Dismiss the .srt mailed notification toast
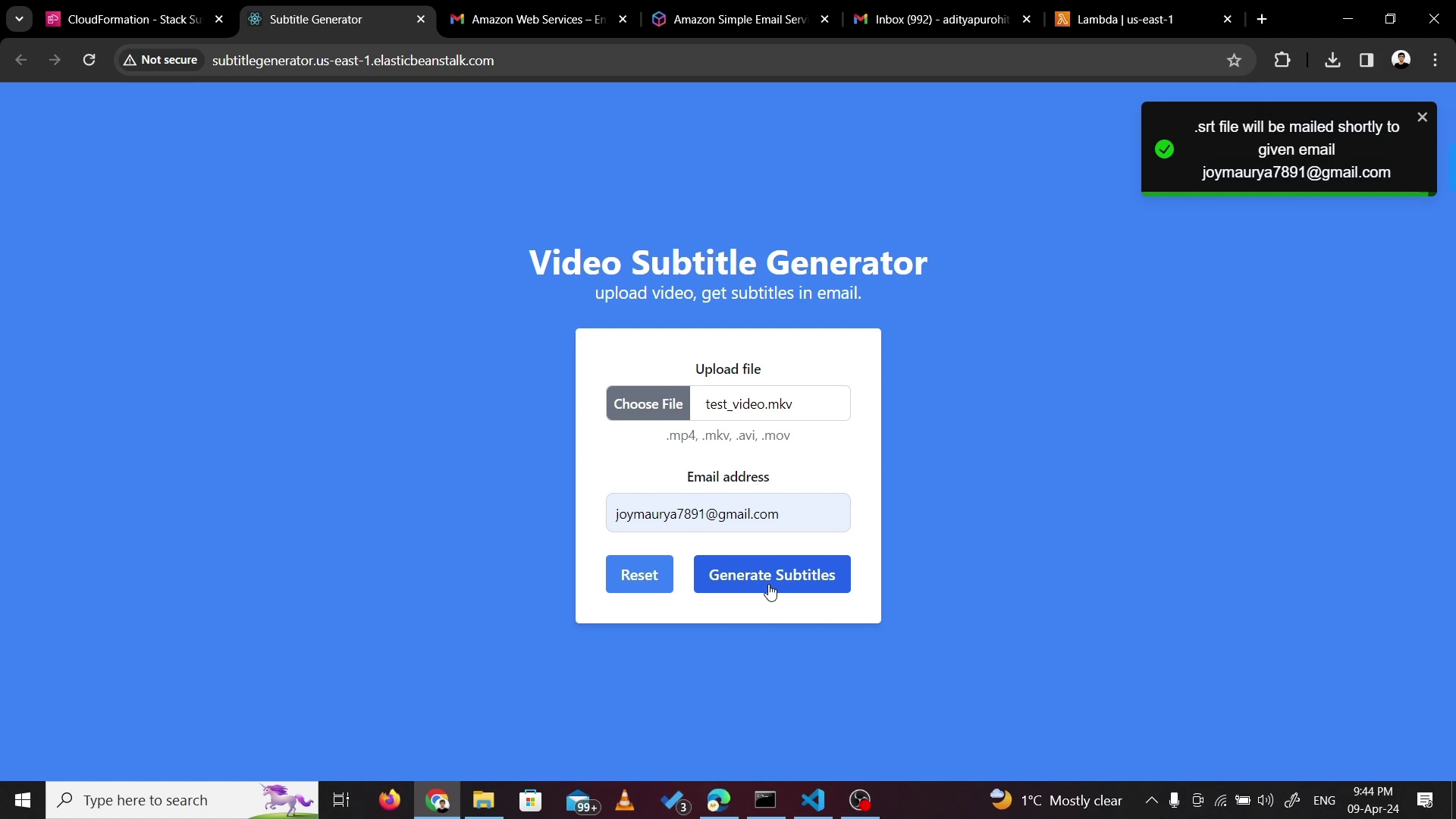 [x=1422, y=118]
